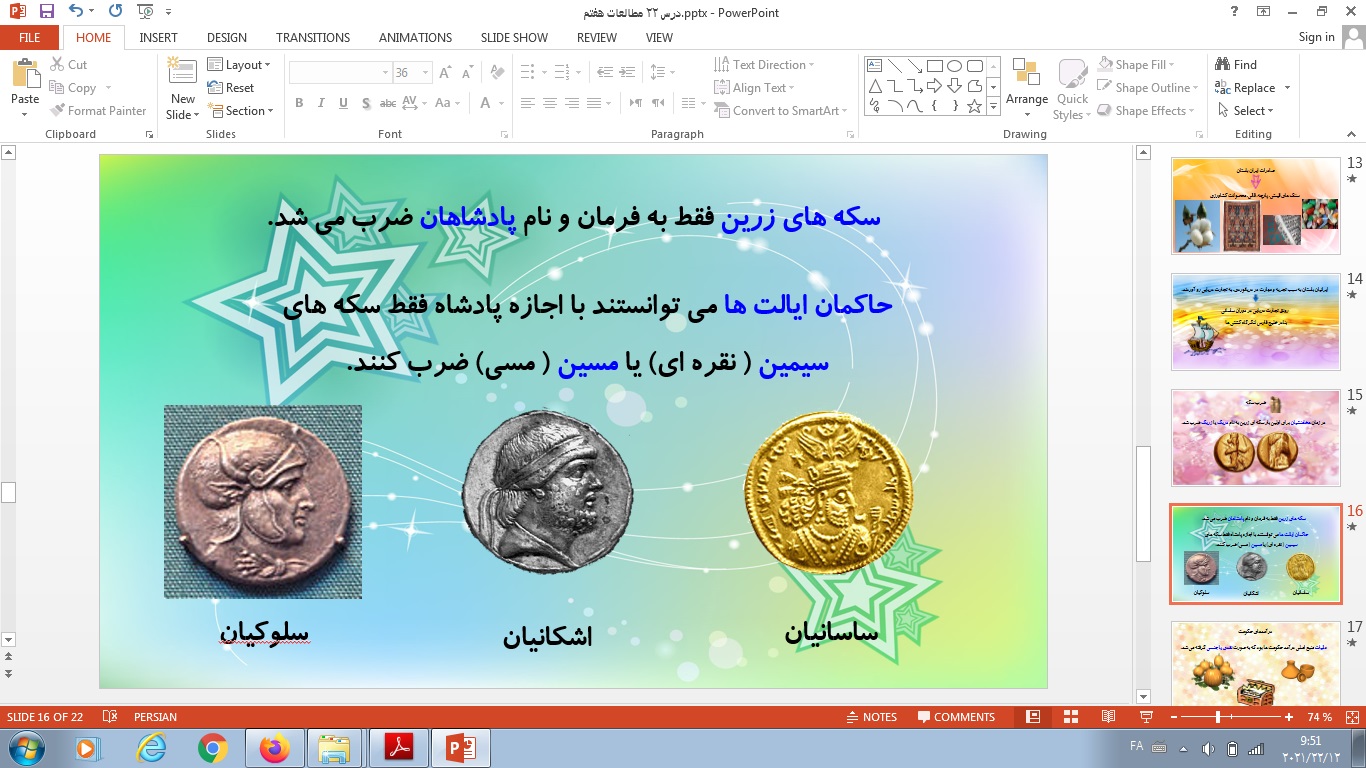Viewport: 1366px width, 768px height.
Task: Toggle italic formatting
Action: pyautogui.click(x=320, y=103)
